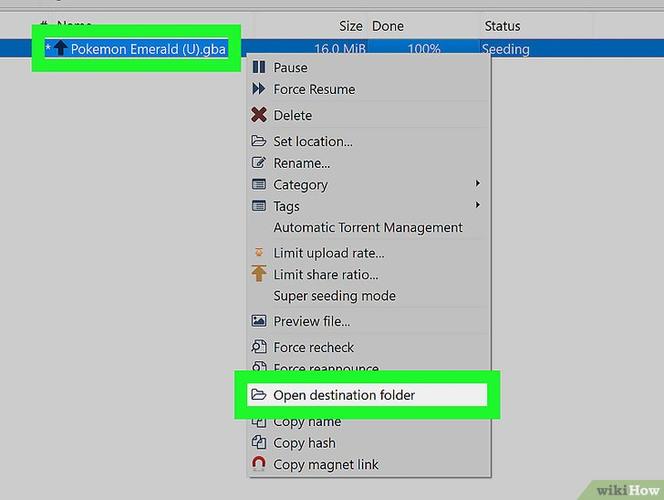This screenshot has height=500, width=664.
Task: Click the list icon beside Tags
Action: [x=259, y=206]
